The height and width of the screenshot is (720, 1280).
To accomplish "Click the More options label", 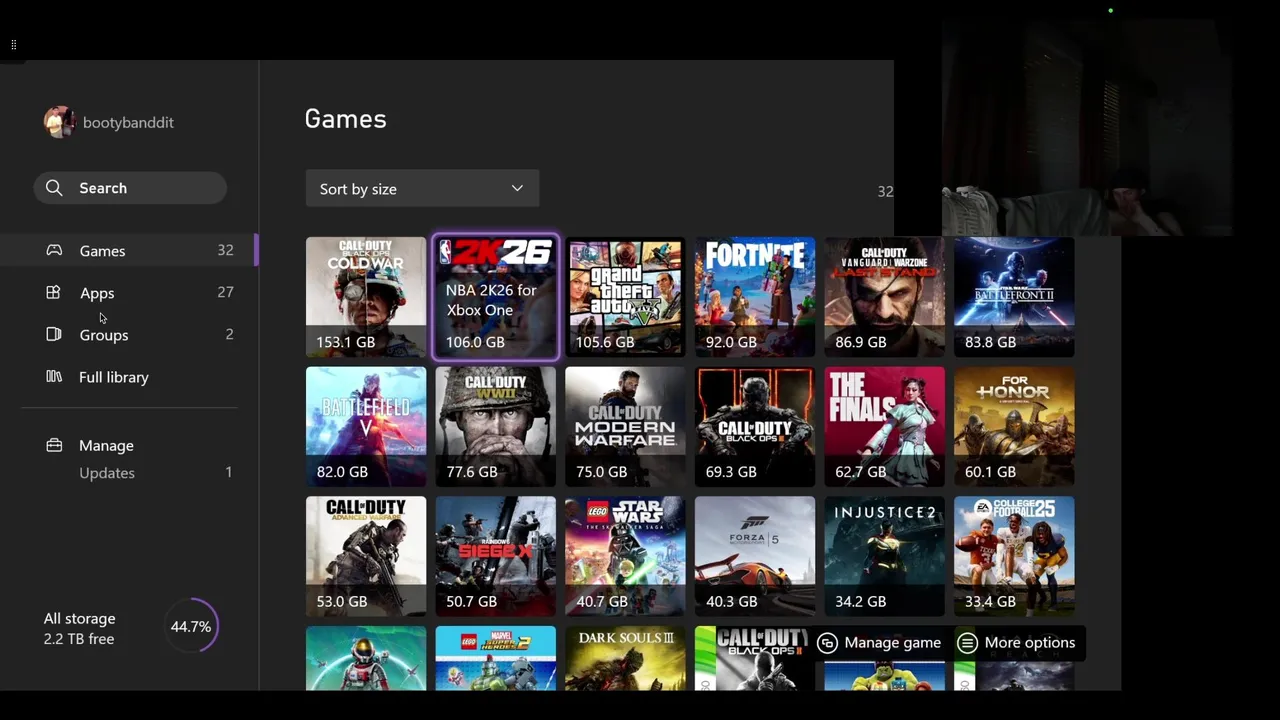I will coord(1030,643).
